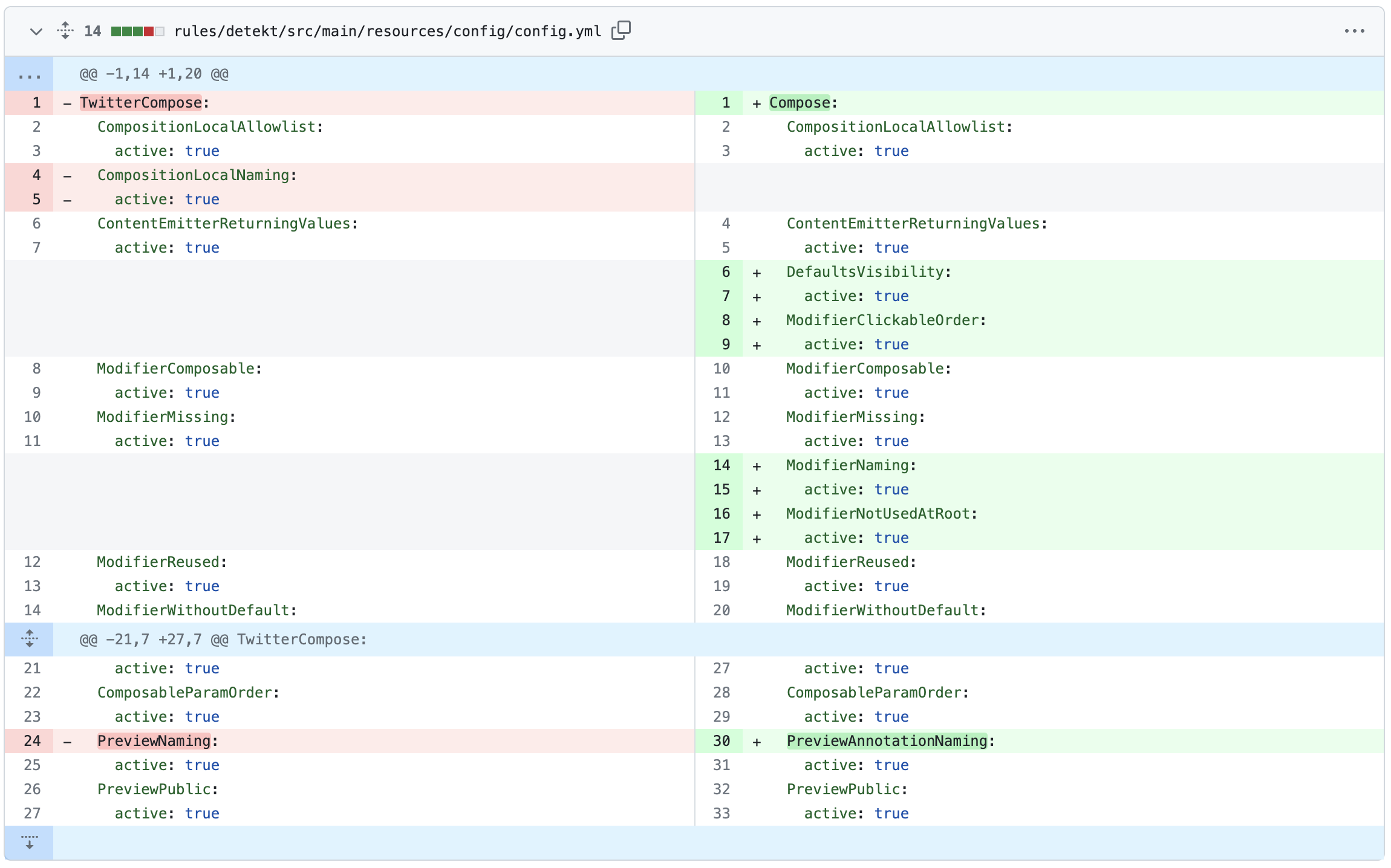Copy the config.yml file path

coord(621,30)
